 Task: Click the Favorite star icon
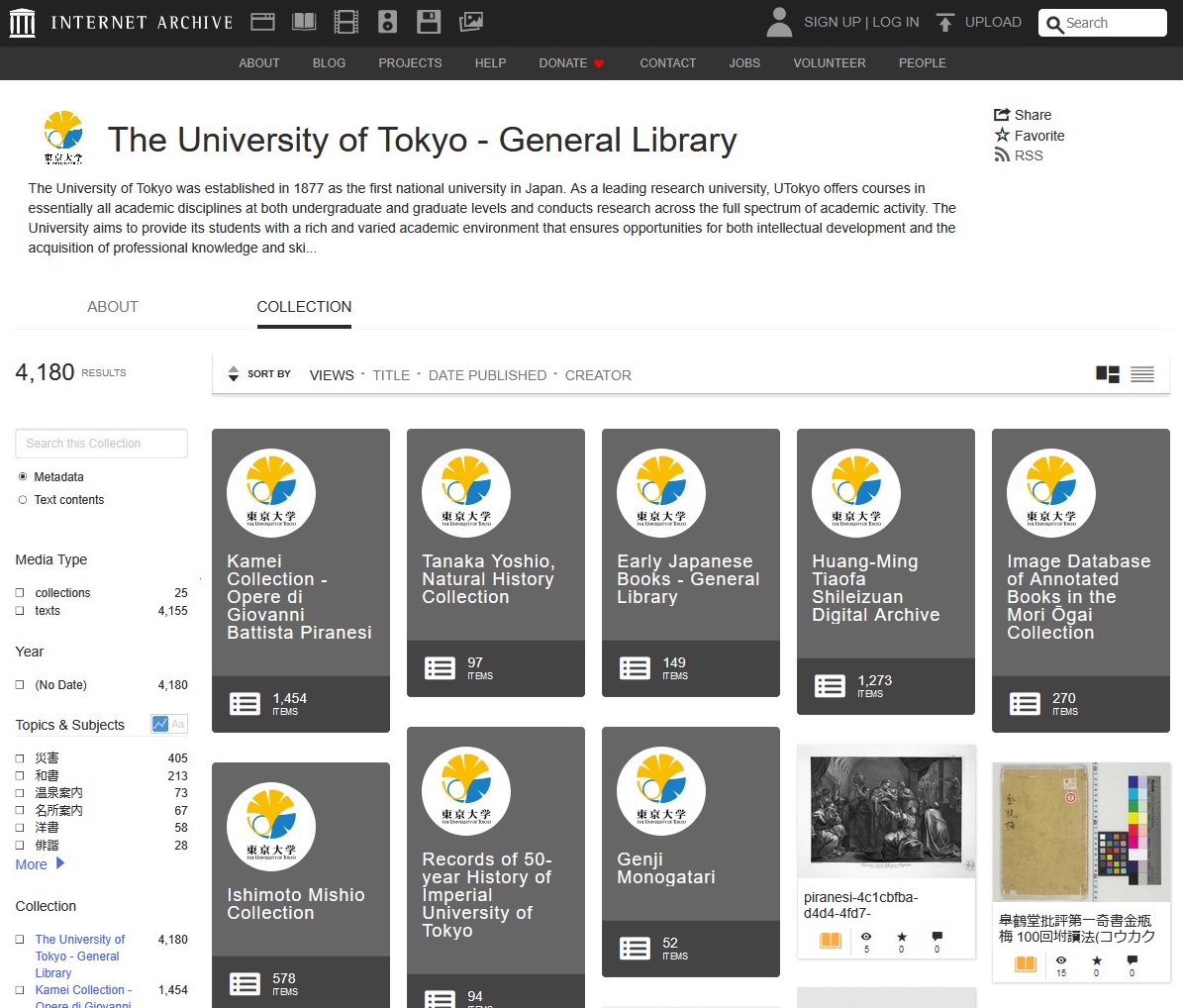[1002, 135]
